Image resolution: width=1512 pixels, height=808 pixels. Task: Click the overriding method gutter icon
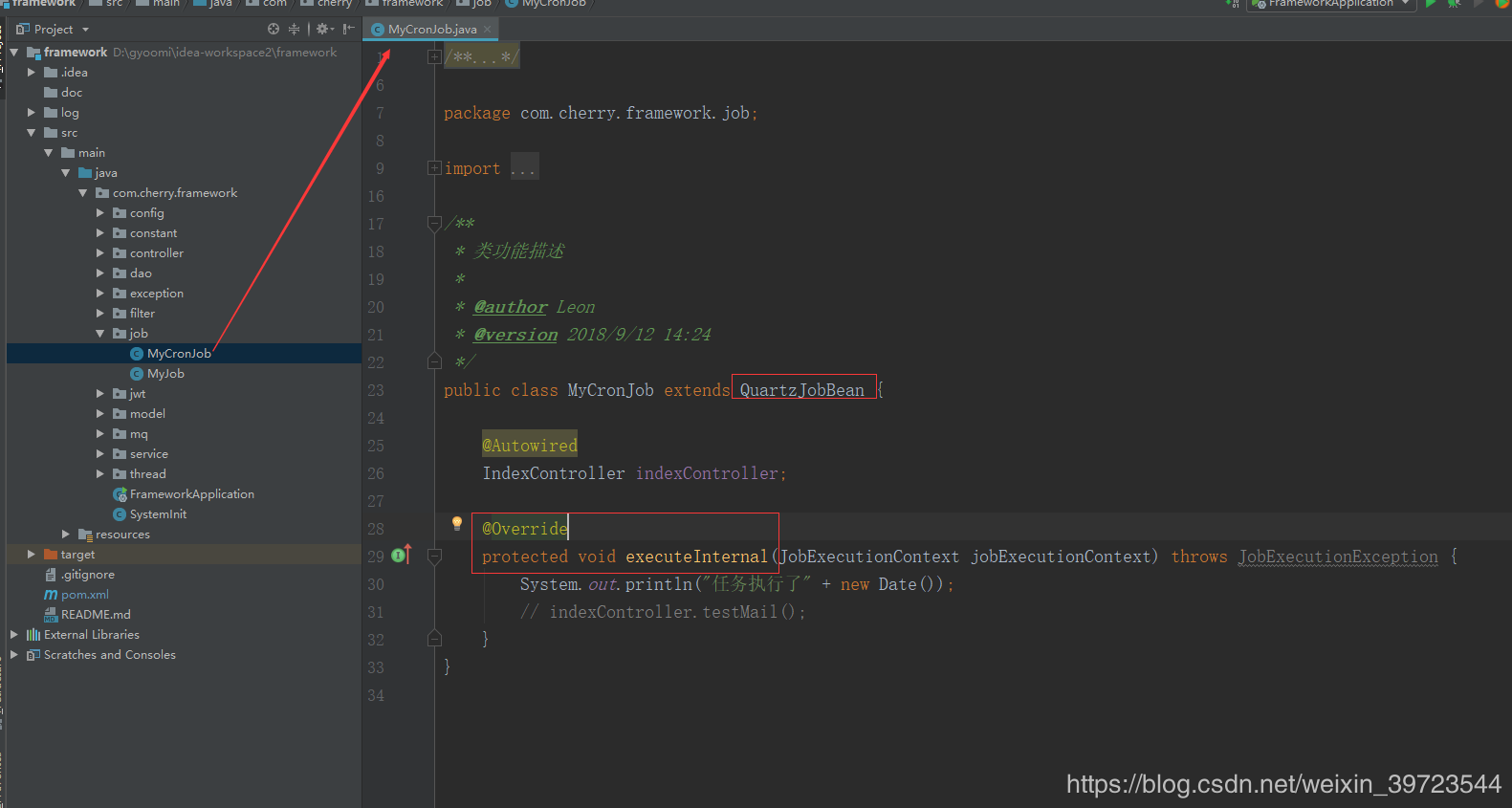click(401, 556)
